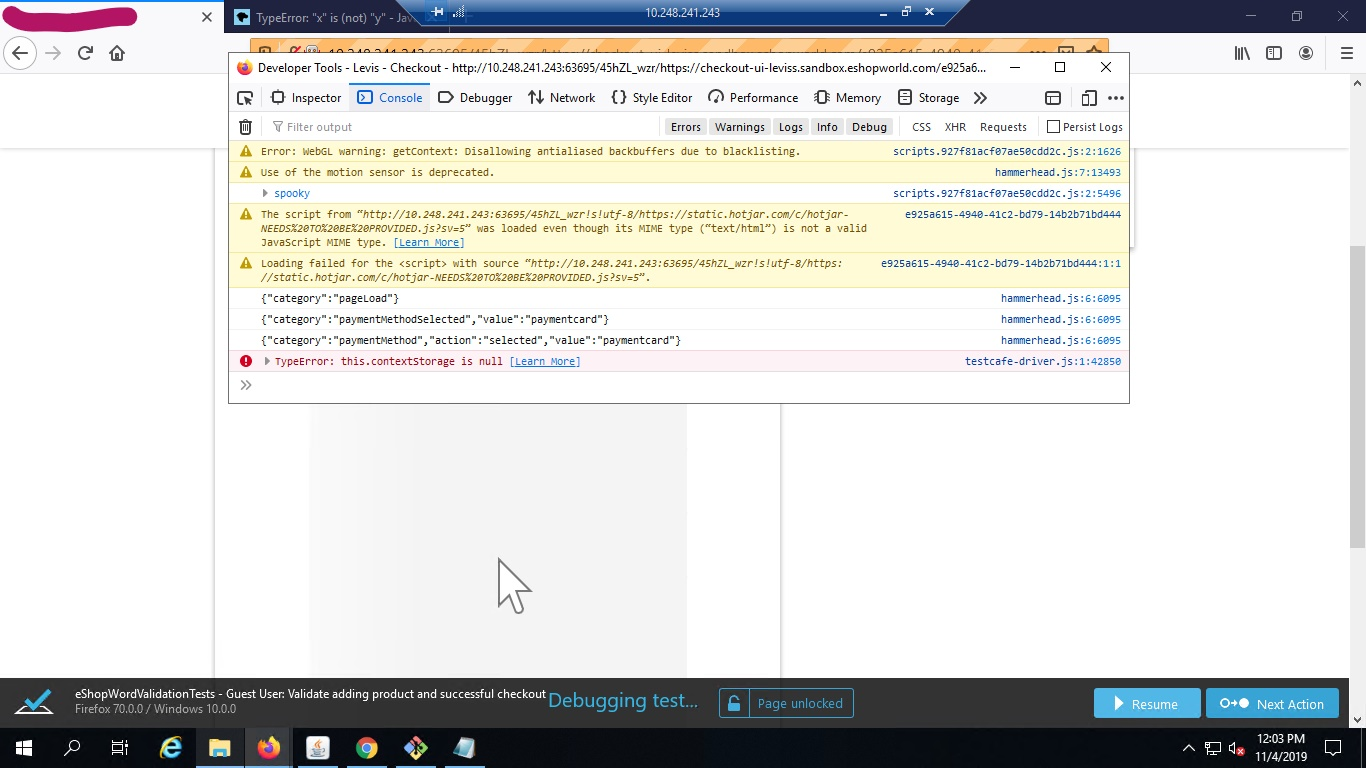Image resolution: width=1366 pixels, height=768 pixels.
Task: Toggle the Warnings console filter
Action: point(740,127)
